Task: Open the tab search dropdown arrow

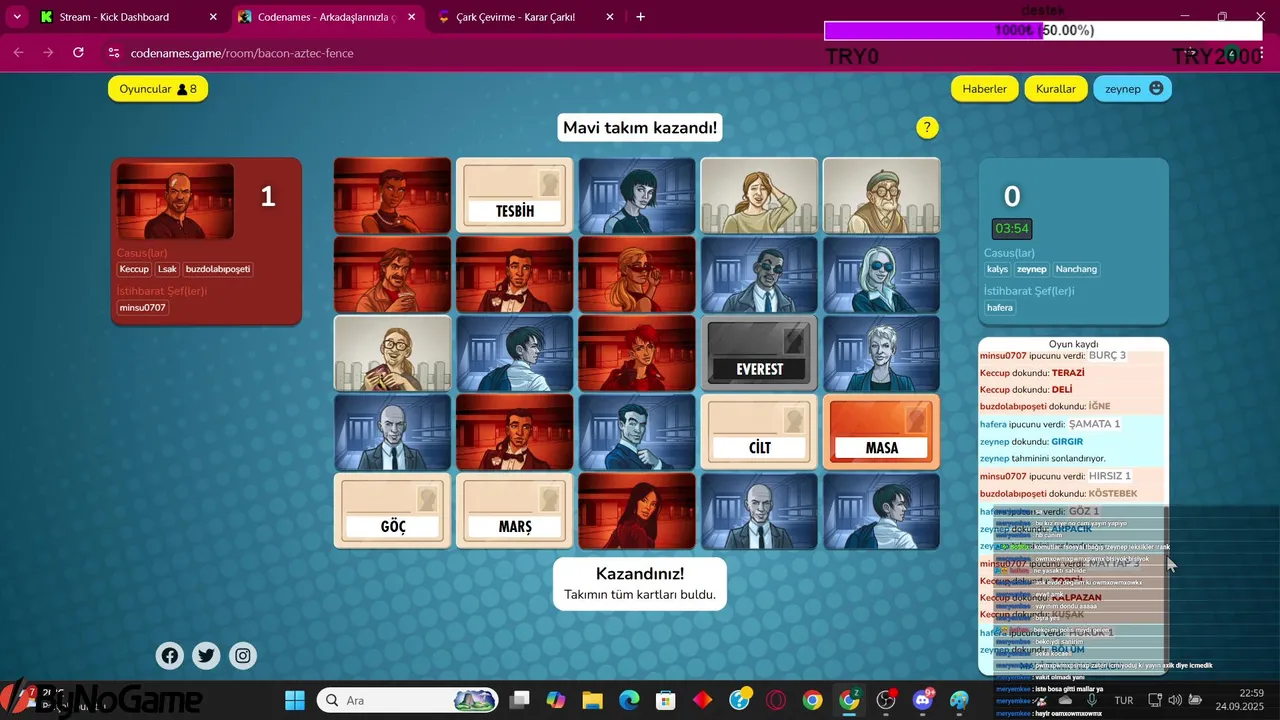Action: pos(17,17)
